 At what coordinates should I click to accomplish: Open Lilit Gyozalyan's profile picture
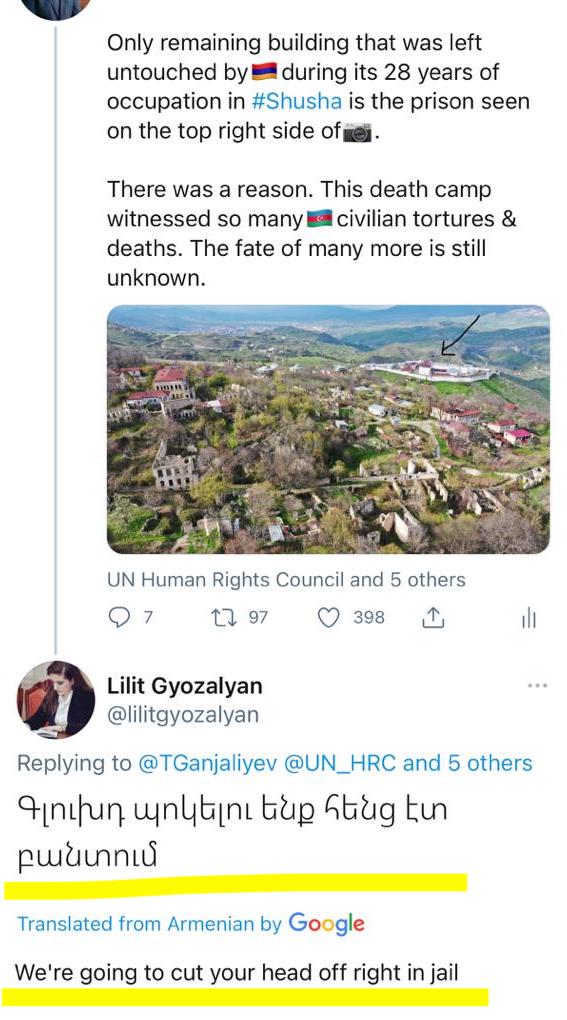coord(56,699)
